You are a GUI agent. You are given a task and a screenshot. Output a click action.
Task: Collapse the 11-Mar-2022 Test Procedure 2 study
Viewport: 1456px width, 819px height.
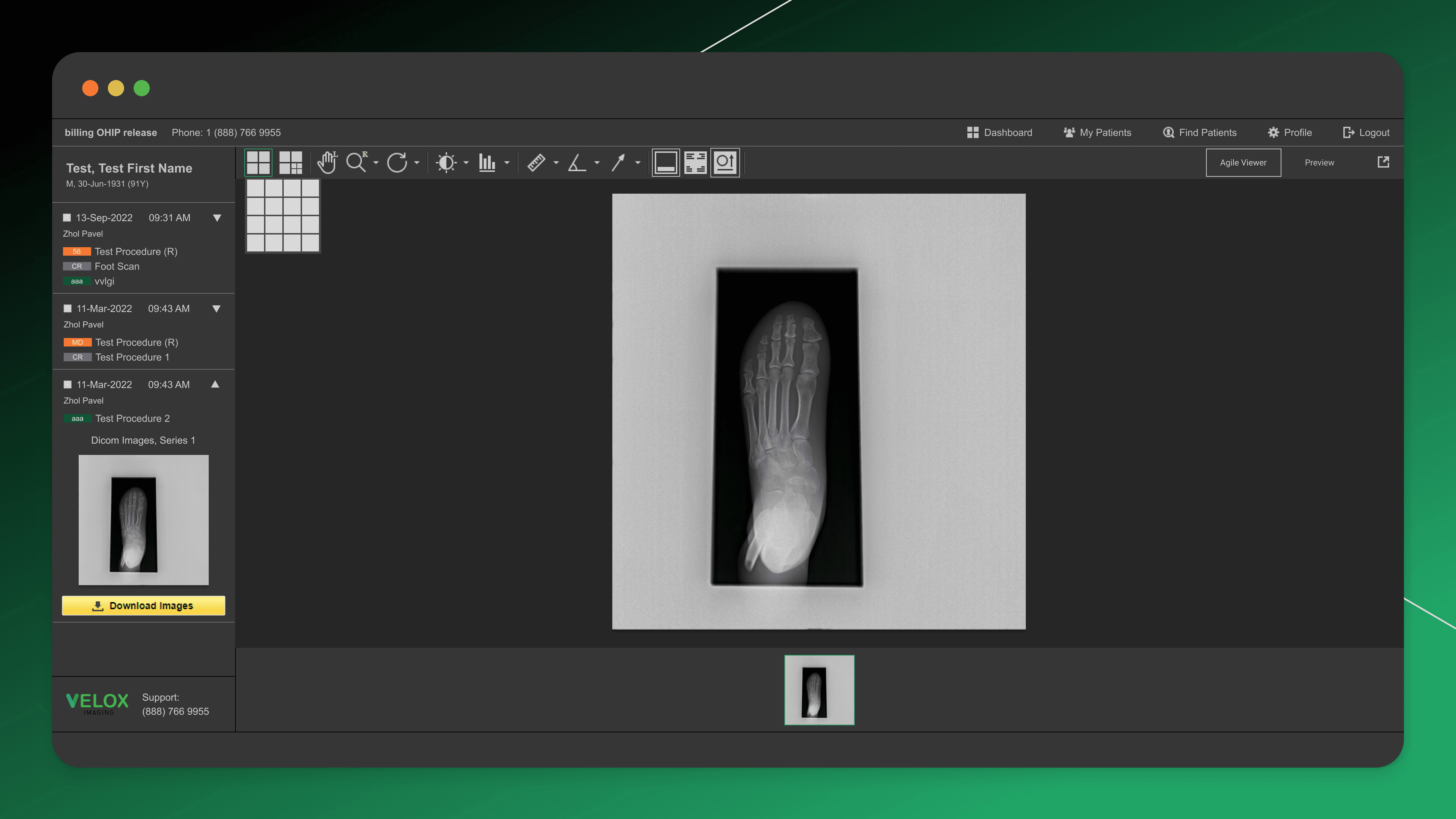(x=215, y=384)
